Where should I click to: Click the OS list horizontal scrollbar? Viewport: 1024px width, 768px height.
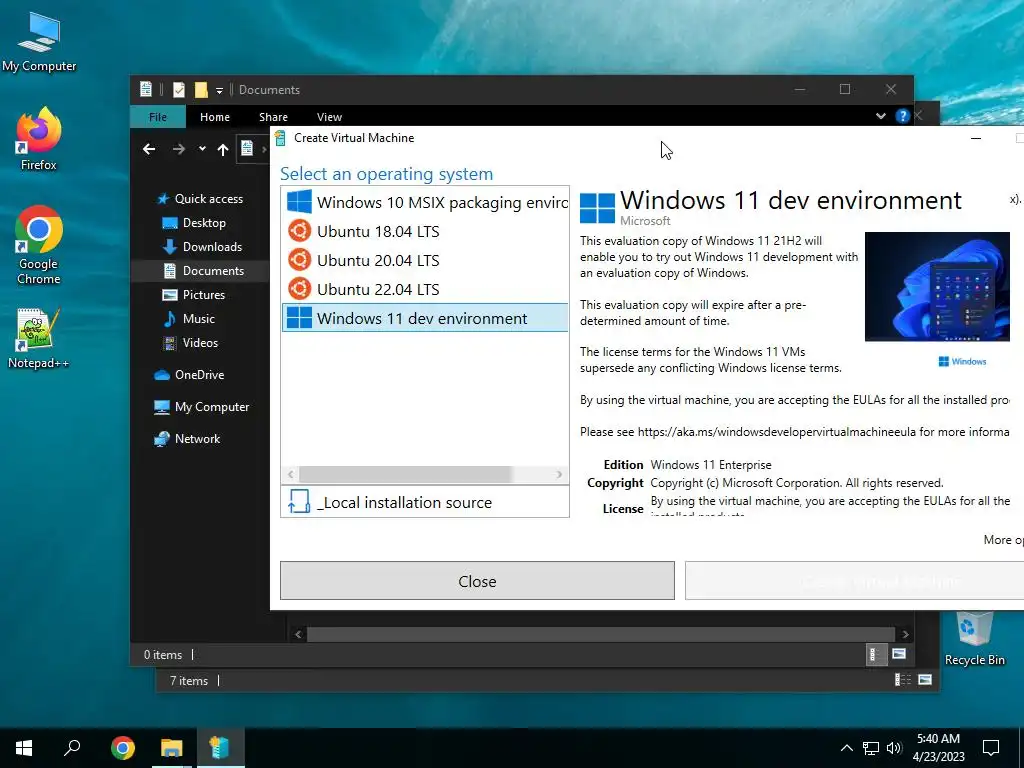pyautogui.click(x=406, y=474)
